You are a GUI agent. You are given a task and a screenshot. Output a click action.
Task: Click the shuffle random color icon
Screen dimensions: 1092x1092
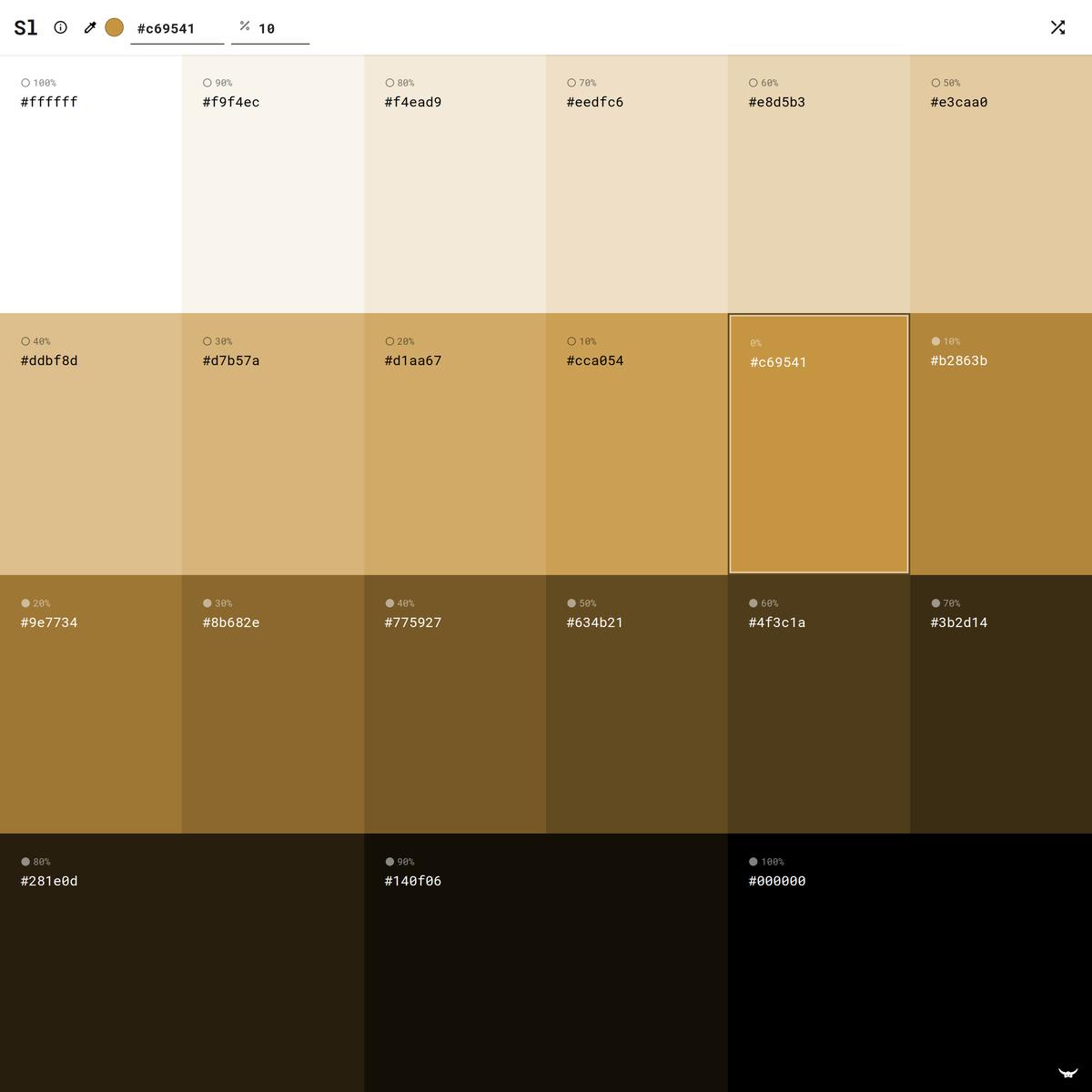[1057, 27]
